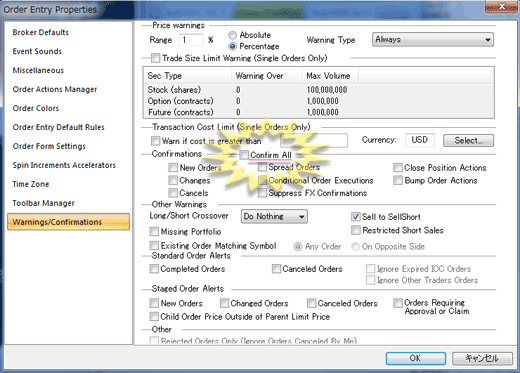Open the Warning Type dropdown
Image resolution: width=520 pixels, height=373 pixels.
point(433,40)
